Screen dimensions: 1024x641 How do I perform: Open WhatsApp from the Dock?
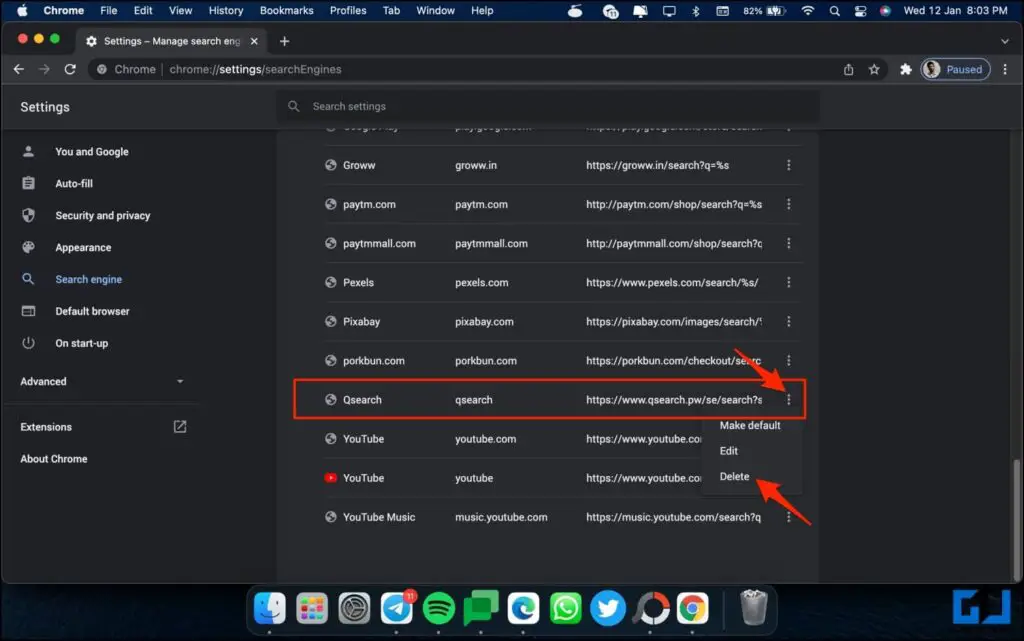[x=565, y=608]
